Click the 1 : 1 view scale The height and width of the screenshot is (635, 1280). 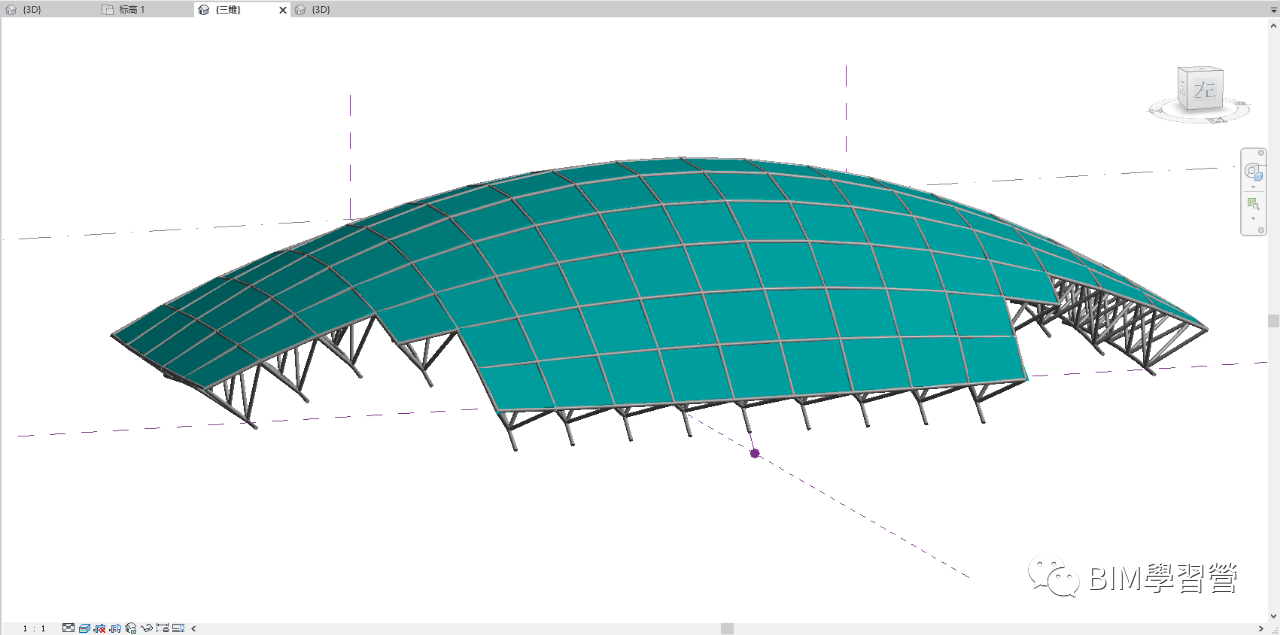click(35, 628)
